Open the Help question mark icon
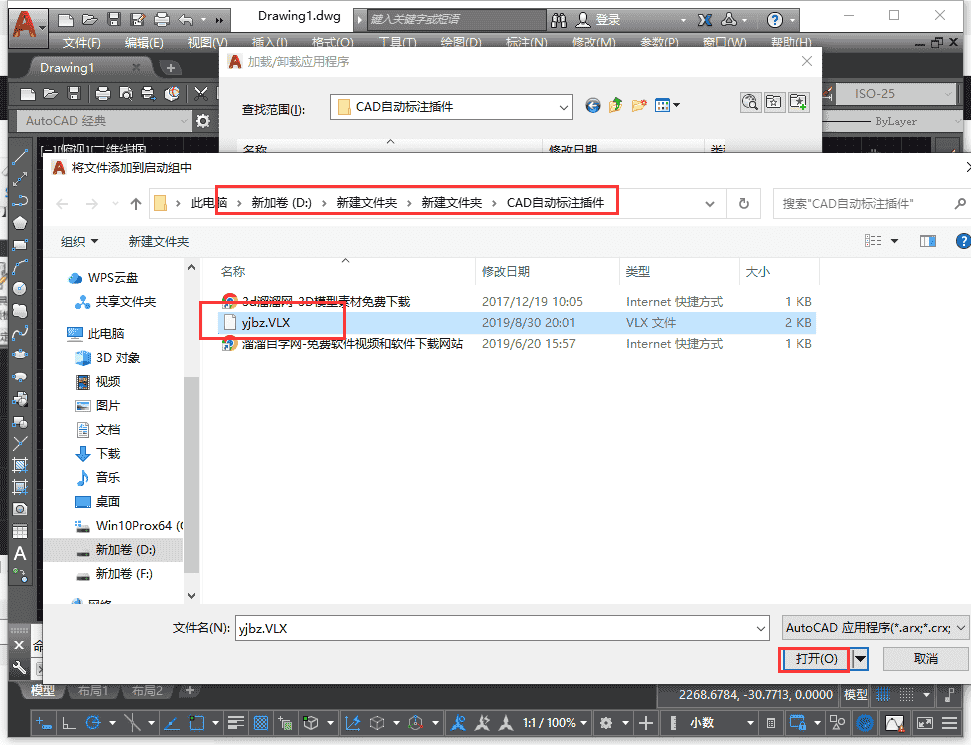971x745 pixels. tap(774, 20)
